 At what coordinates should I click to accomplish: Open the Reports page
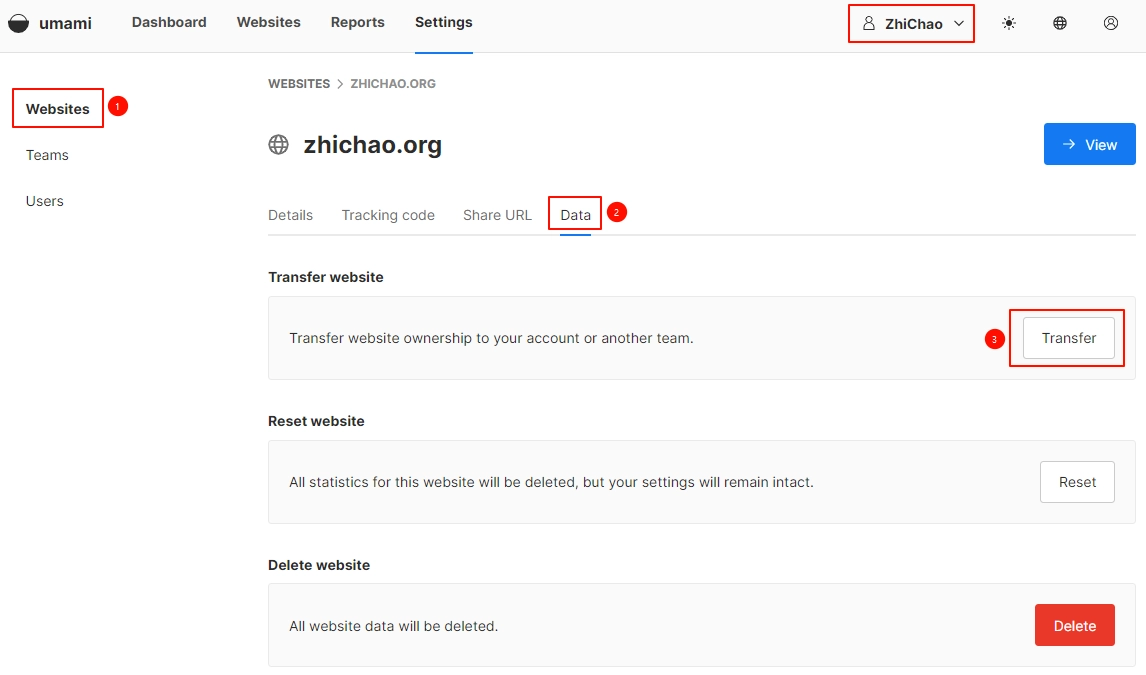point(357,22)
